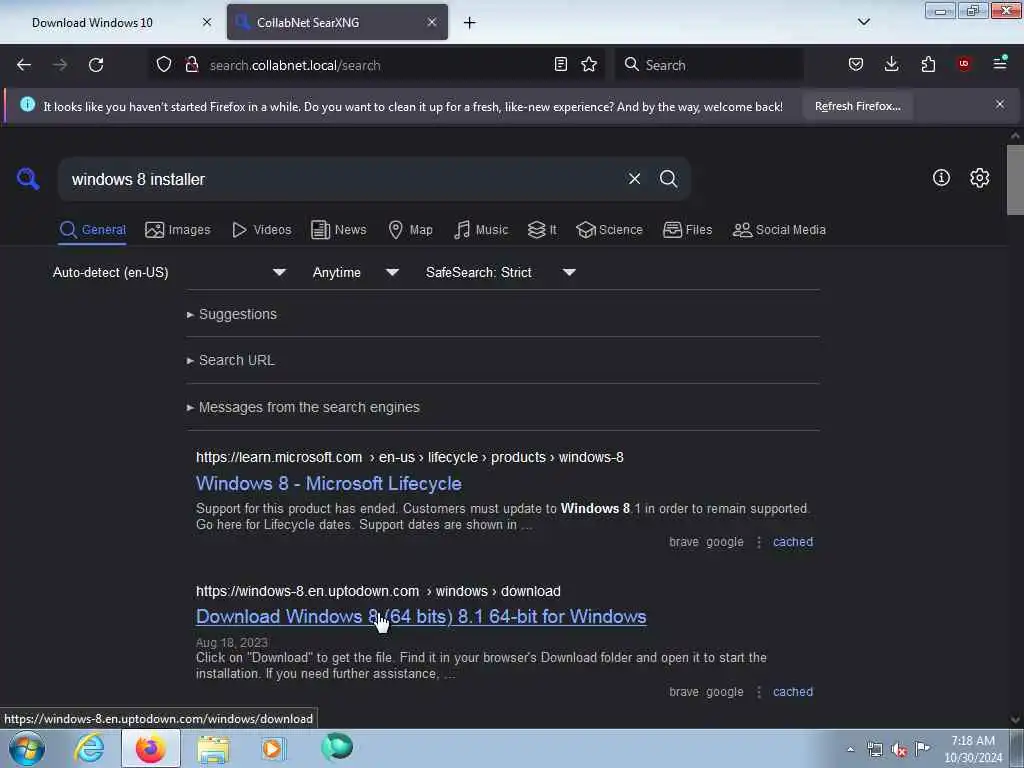Reload the current page
Image resolution: width=1024 pixels, height=768 pixels.
pyautogui.click(x=96, y=65)
